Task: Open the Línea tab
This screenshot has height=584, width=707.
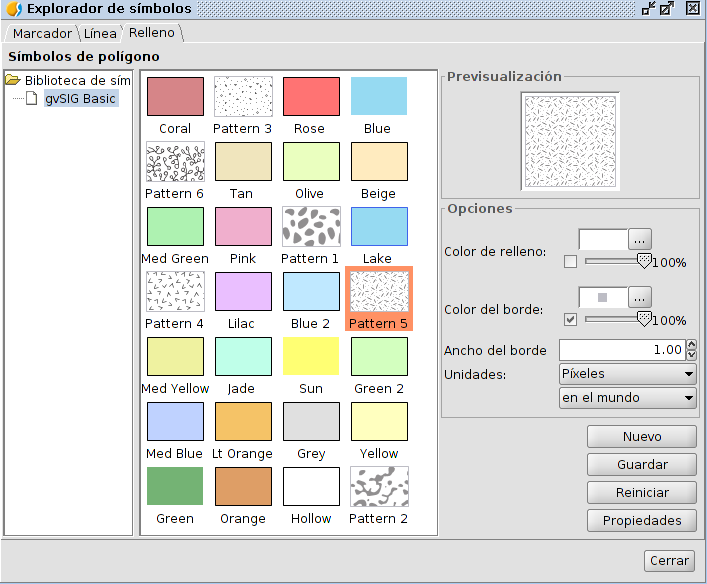Action: (100, 33)
